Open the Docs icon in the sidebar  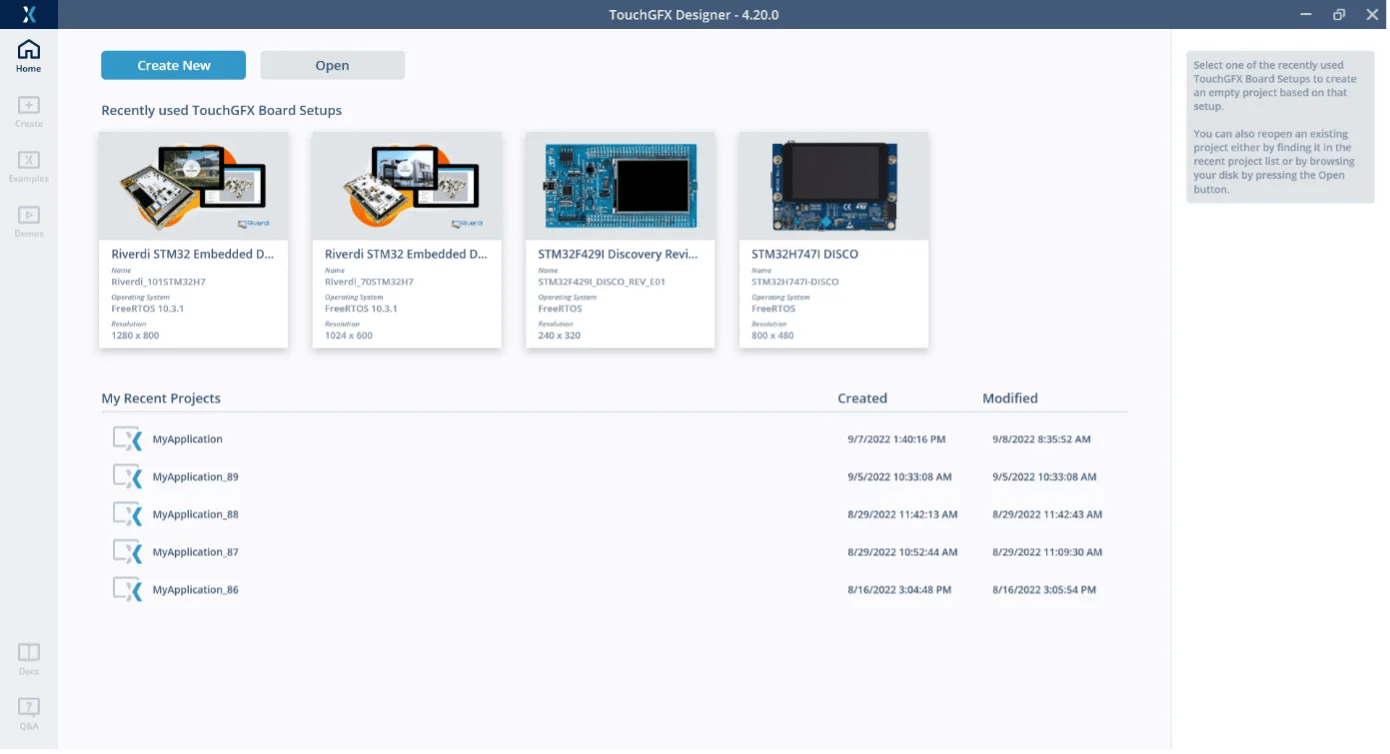pyautogui.click(x=29, y=658)
